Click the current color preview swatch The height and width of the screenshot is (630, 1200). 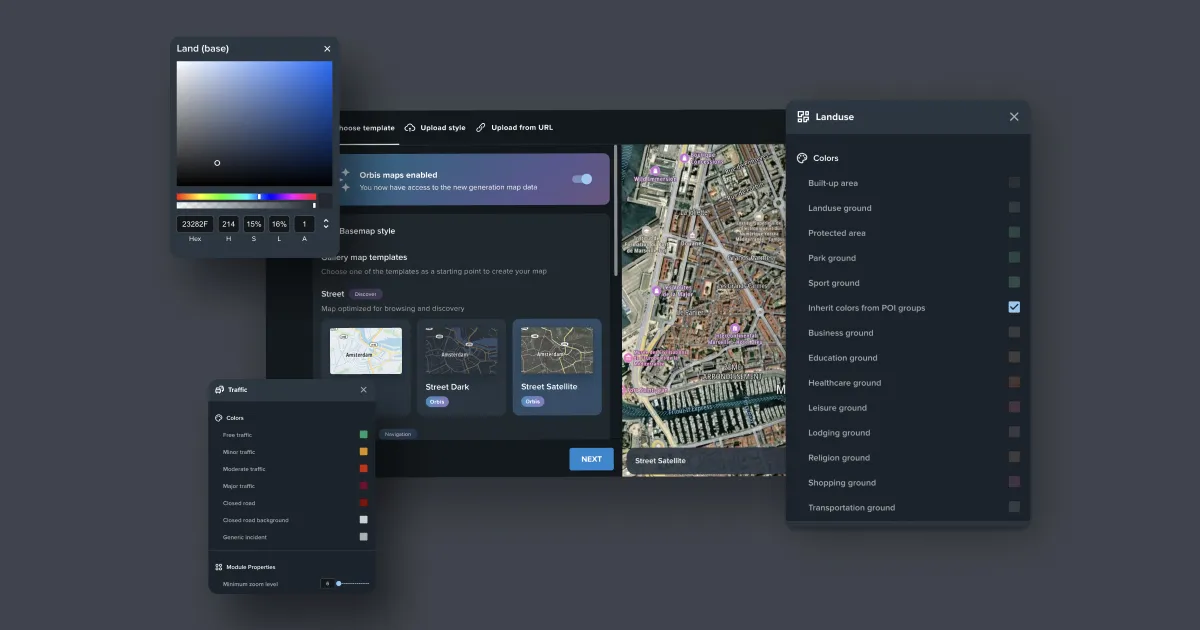point(326,201)
